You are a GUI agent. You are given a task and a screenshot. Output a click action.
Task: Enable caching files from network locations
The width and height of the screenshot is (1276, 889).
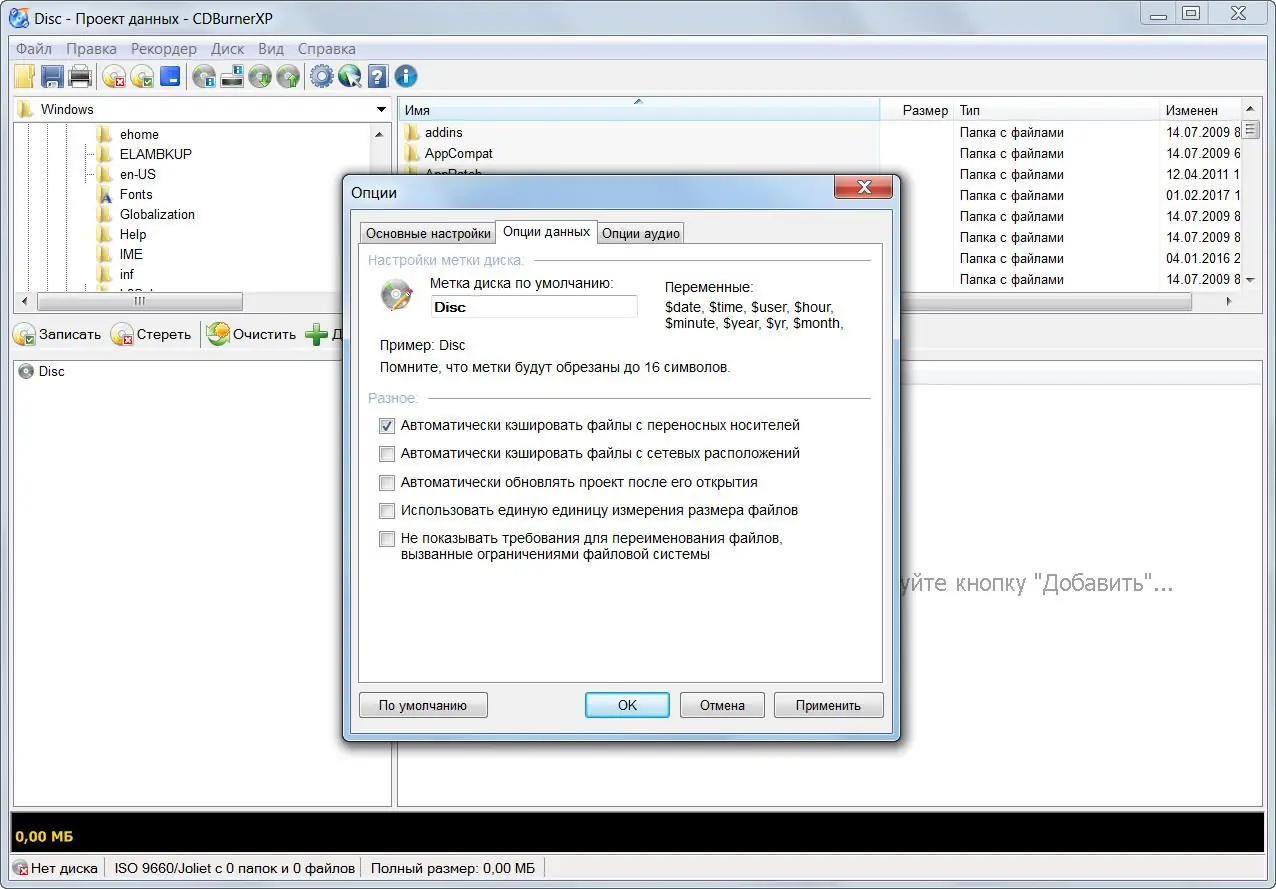tap(387, 454)
